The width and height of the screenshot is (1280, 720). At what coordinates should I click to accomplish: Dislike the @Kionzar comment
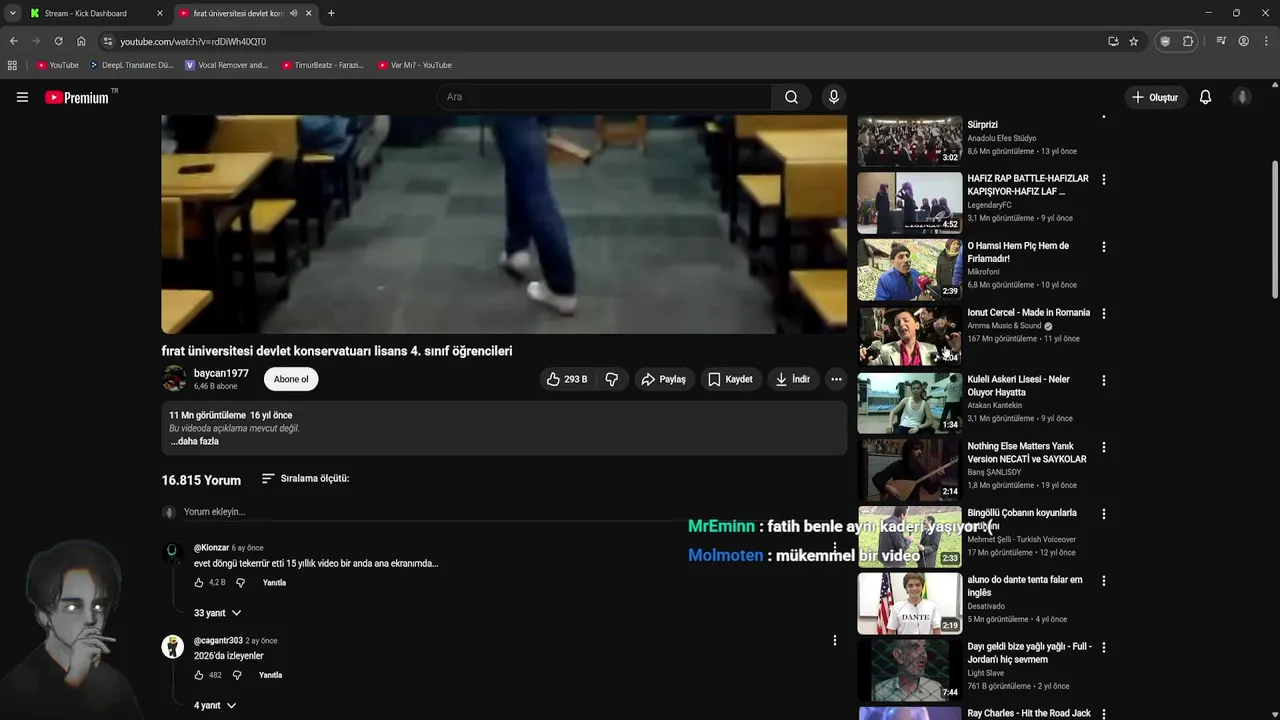point(240,582)
